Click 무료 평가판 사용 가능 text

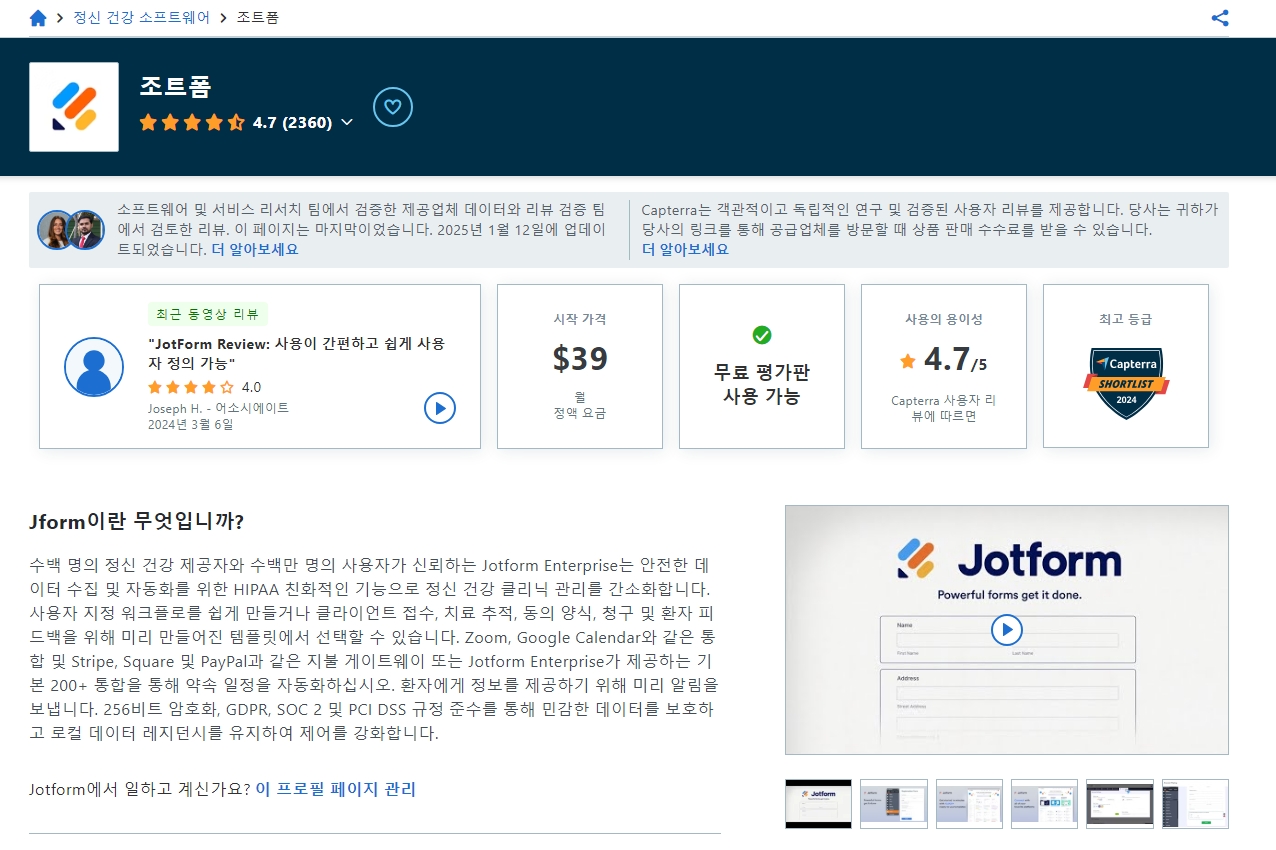pos(762,384)
